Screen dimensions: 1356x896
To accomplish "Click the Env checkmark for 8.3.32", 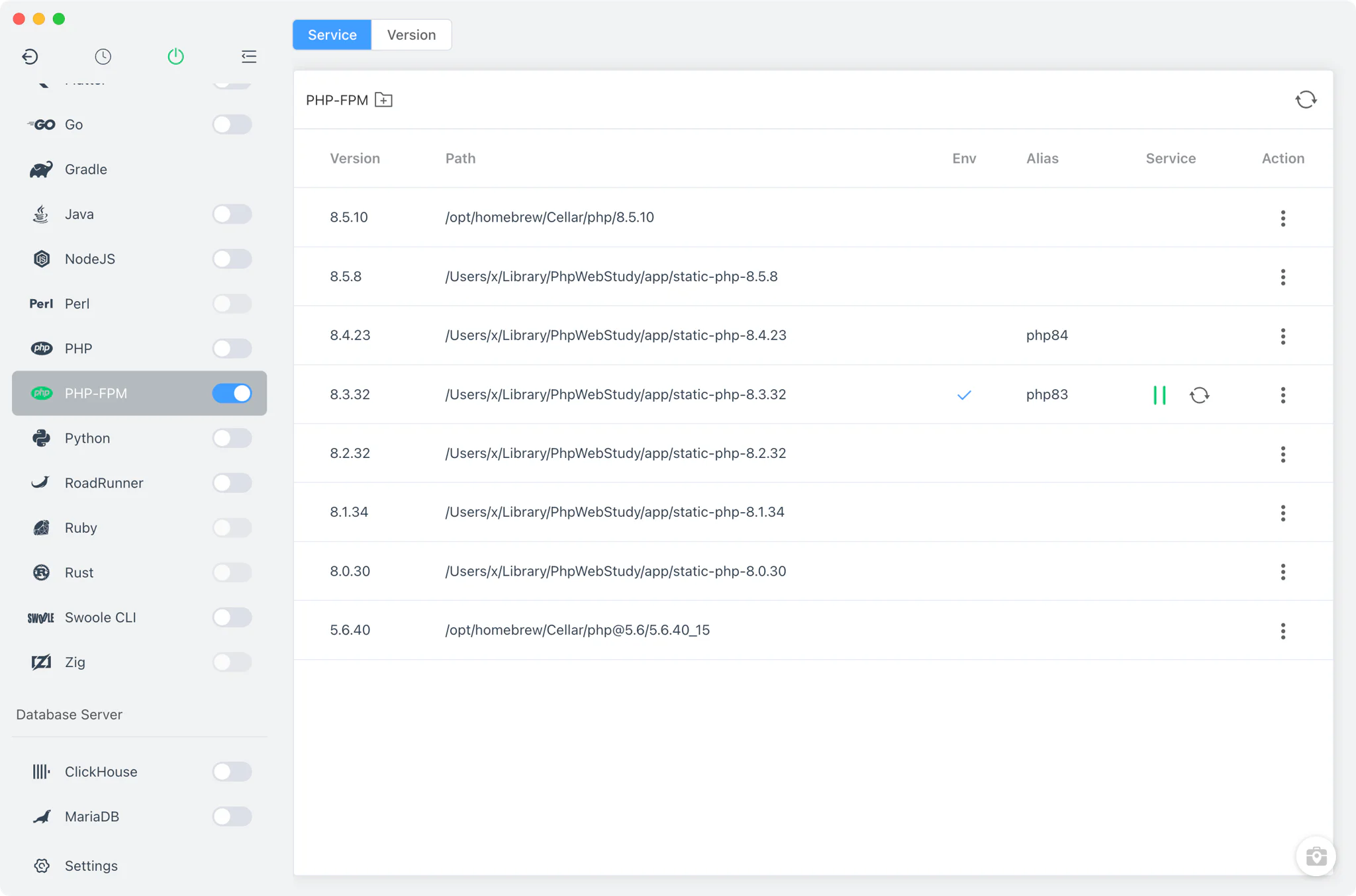I will click(964, 395).
